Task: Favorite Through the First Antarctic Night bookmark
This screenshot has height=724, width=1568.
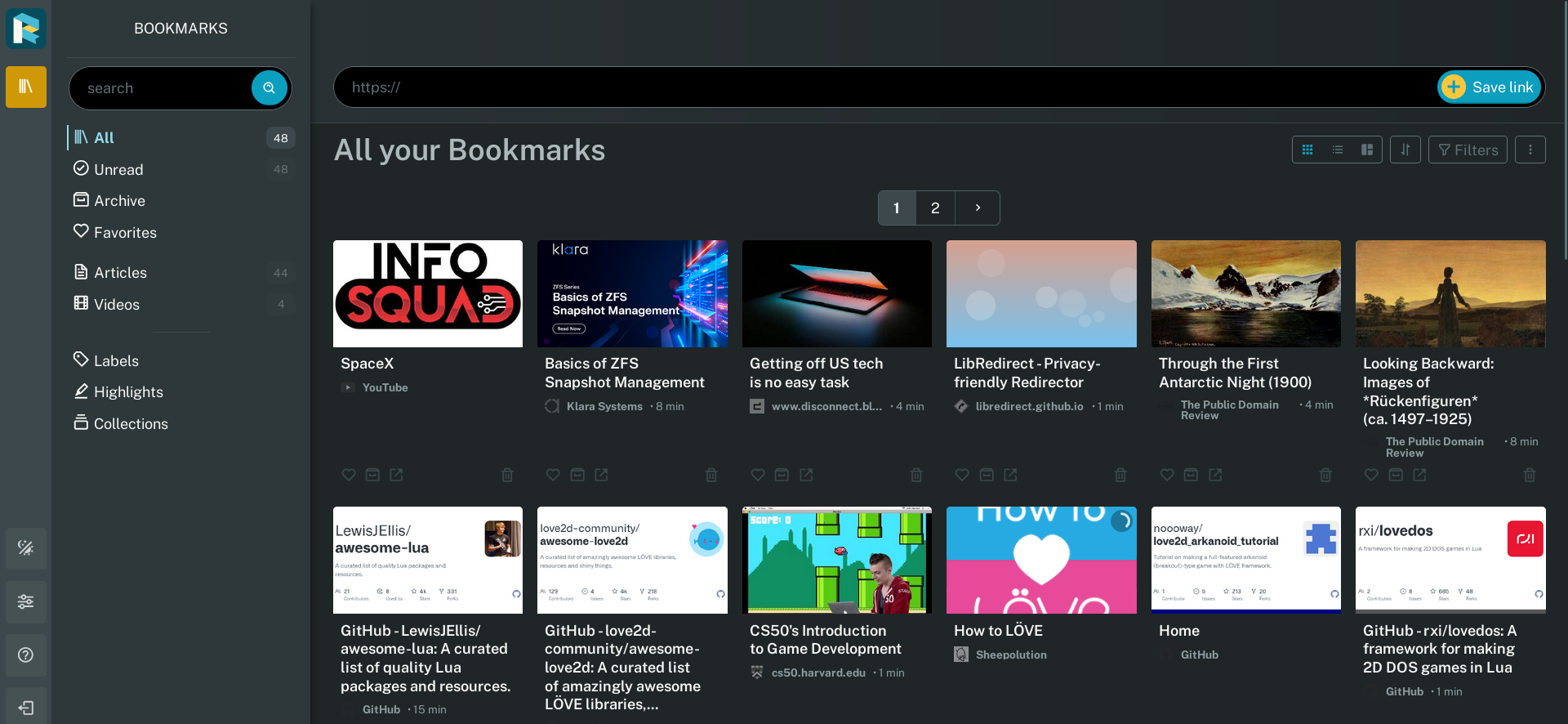Action: coord(1167,475)
